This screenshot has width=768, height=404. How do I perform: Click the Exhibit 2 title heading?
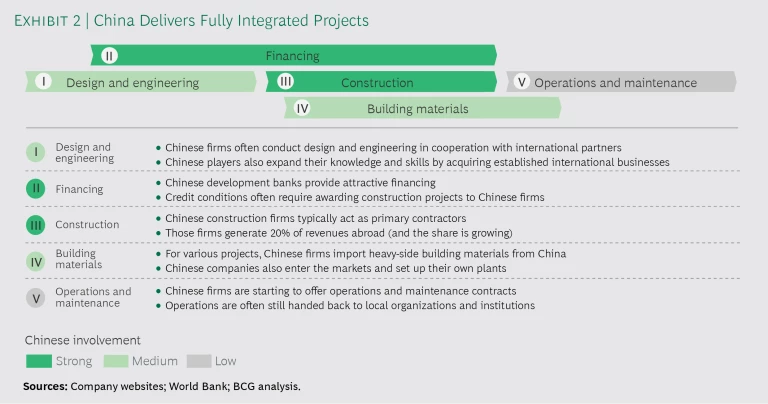(x=190, y=20)
